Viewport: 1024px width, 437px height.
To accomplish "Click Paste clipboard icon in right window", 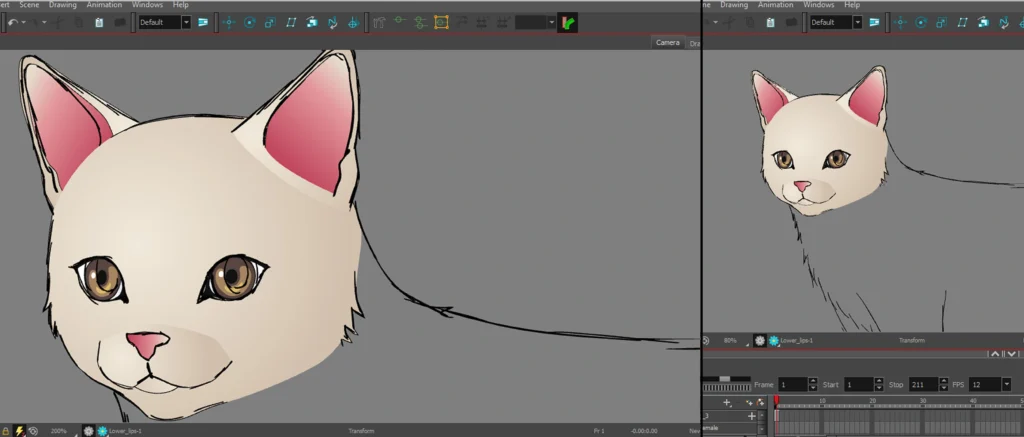I will [771, 22].
